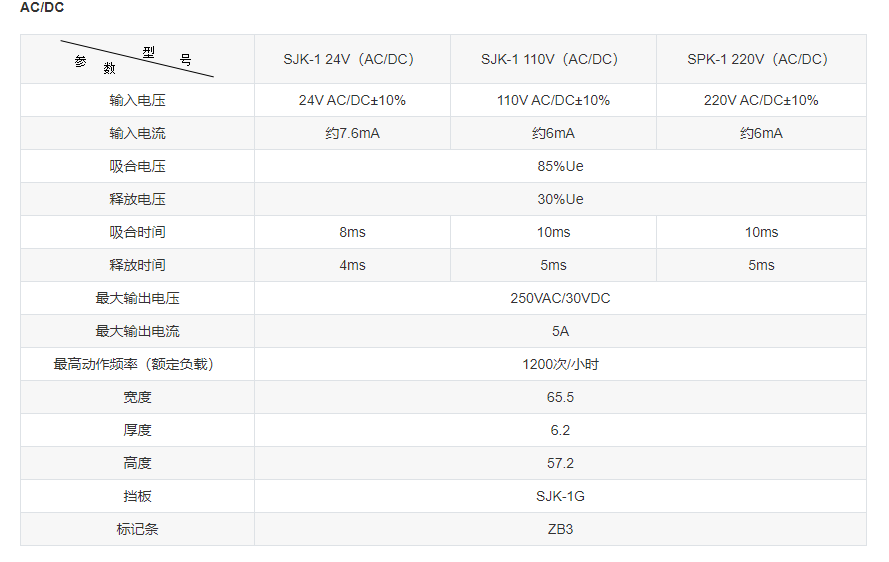Click the 110V AC/DC±10% cell
Screen dimensions: 889x562
553,100
